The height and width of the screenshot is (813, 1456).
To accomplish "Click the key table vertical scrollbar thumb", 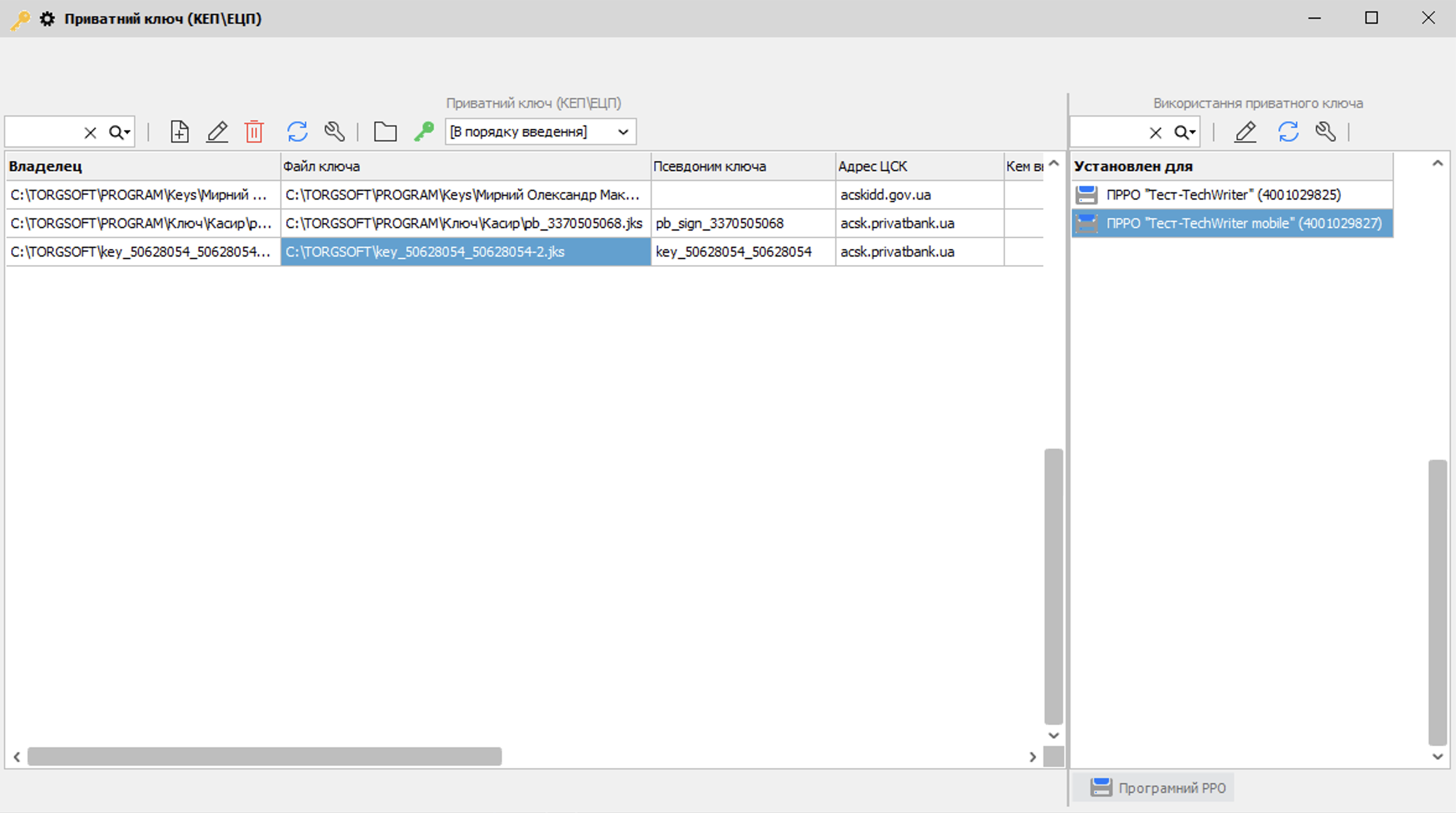I will [x=1053, y=586].
